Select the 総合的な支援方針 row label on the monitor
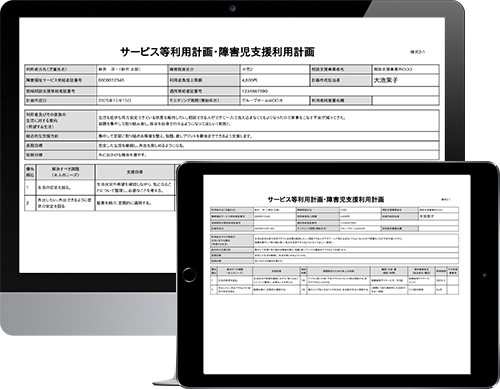The width and height of the screenshot is (500, 389). tap(61, 136)
